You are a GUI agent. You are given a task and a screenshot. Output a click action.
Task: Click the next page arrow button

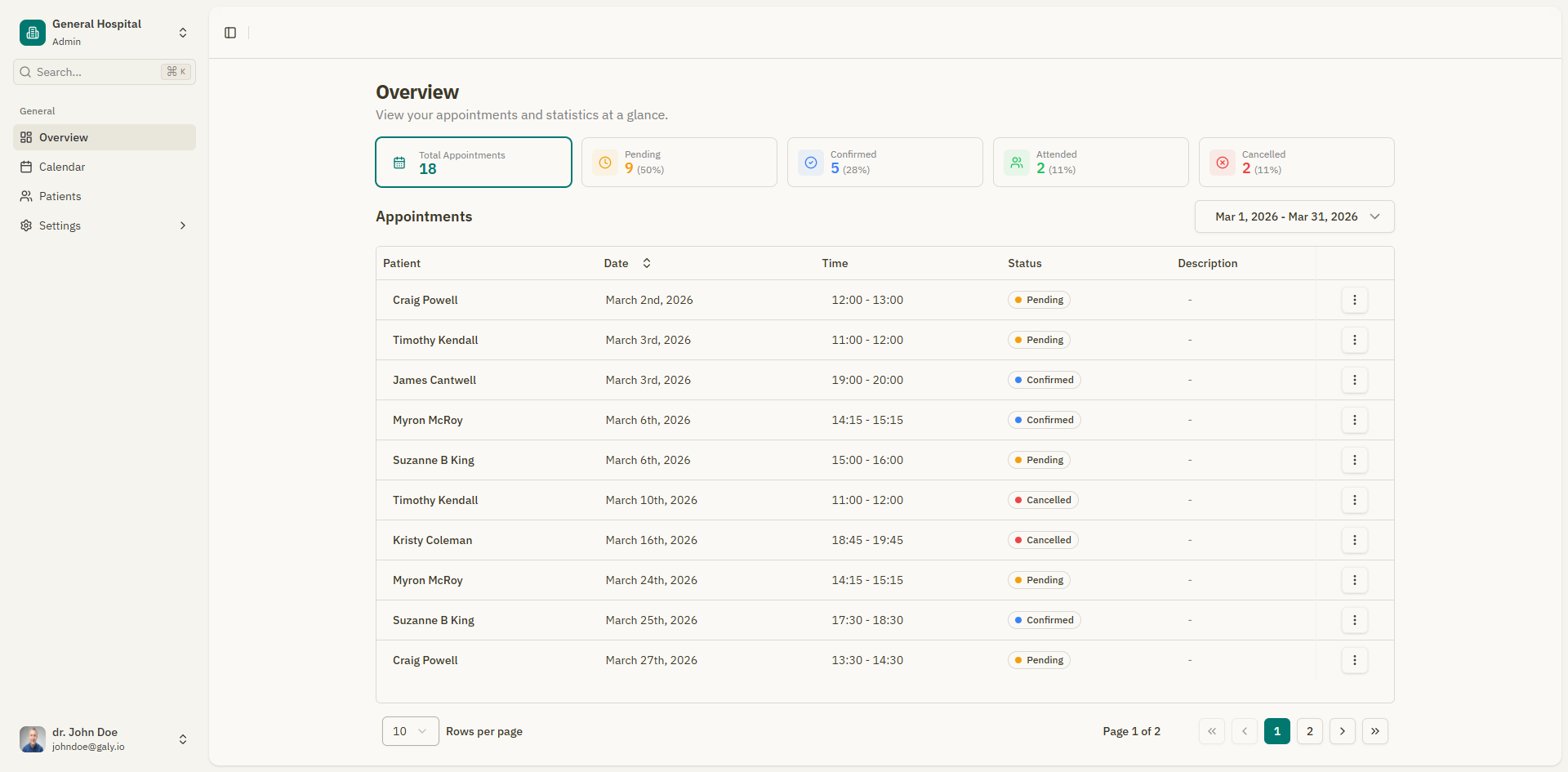click(1343, 731)
